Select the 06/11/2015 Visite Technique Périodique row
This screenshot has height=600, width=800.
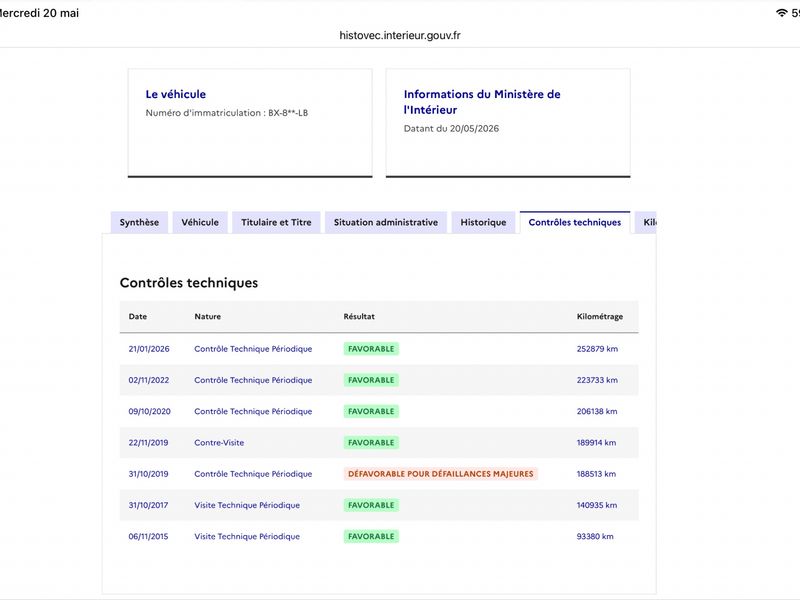[379, 536]
